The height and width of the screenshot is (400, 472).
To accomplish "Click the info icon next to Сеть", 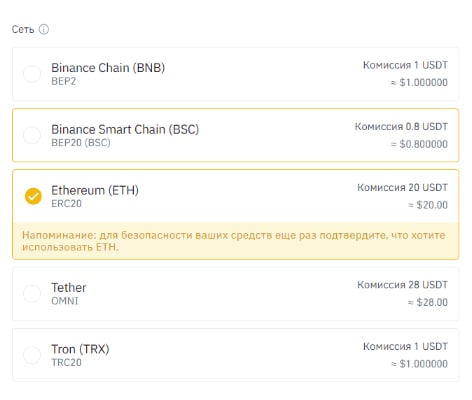I will pyautogui.click(x=44, y=29).
